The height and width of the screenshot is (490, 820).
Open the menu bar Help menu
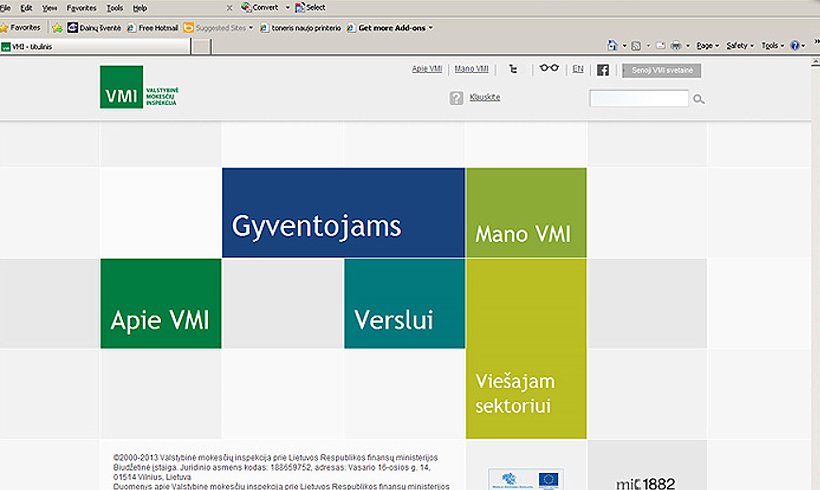click(x=140, y=8)
